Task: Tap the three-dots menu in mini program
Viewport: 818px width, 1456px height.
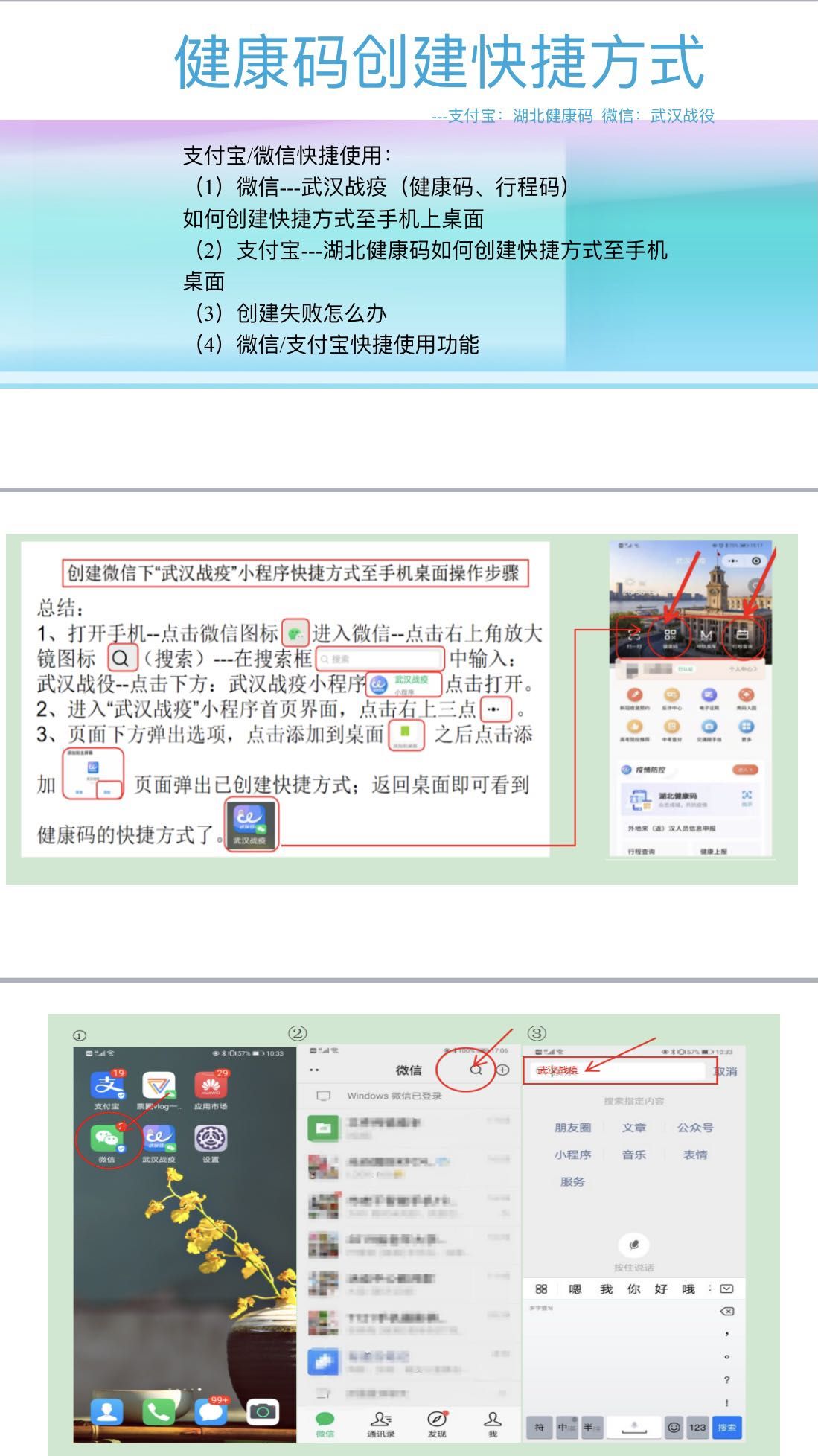Action: pyautogui.click(x=733, y=561)
